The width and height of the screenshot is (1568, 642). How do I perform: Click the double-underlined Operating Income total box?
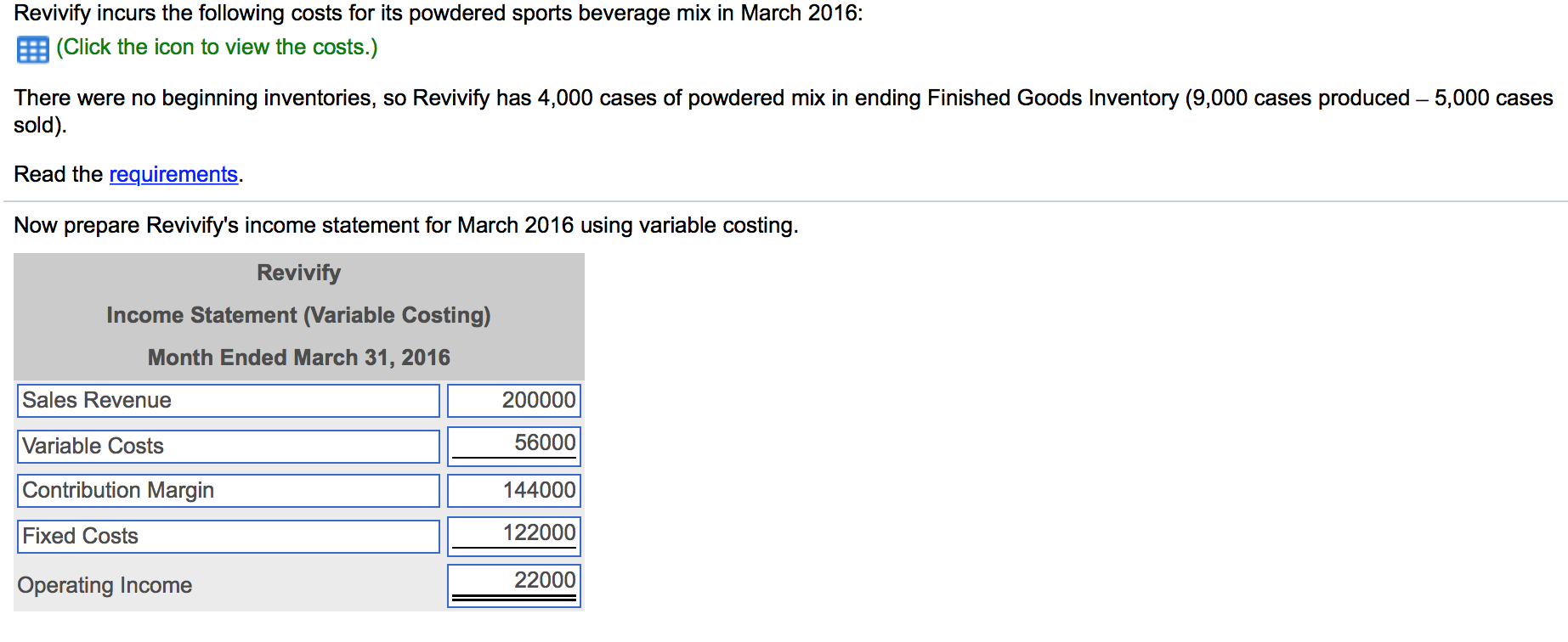pyautogui.click(x=512, y=585)
